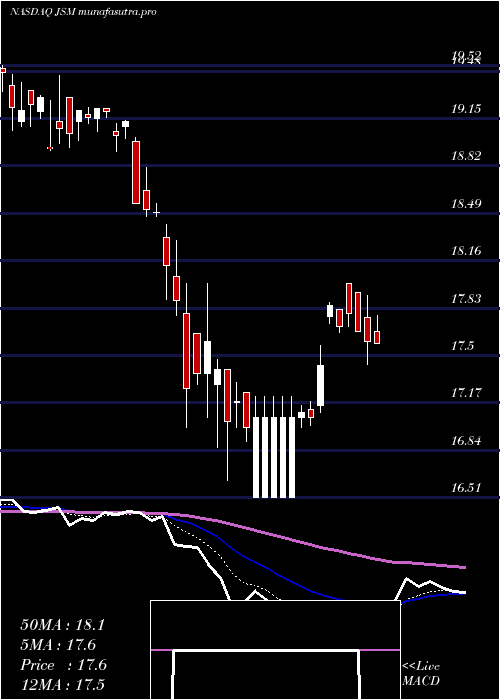Select the 18.49 price axis label
The image size is (500, 700).
tap(467, 204)
